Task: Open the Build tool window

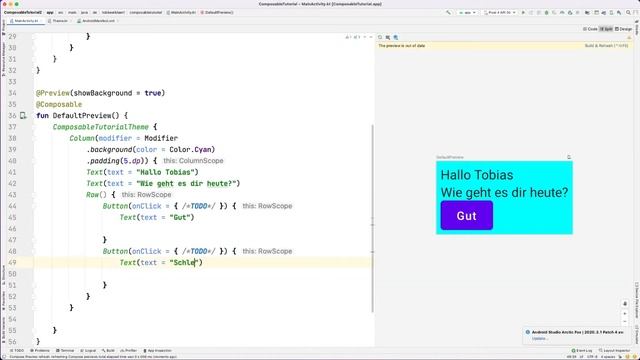Action: tap(108, 351)
